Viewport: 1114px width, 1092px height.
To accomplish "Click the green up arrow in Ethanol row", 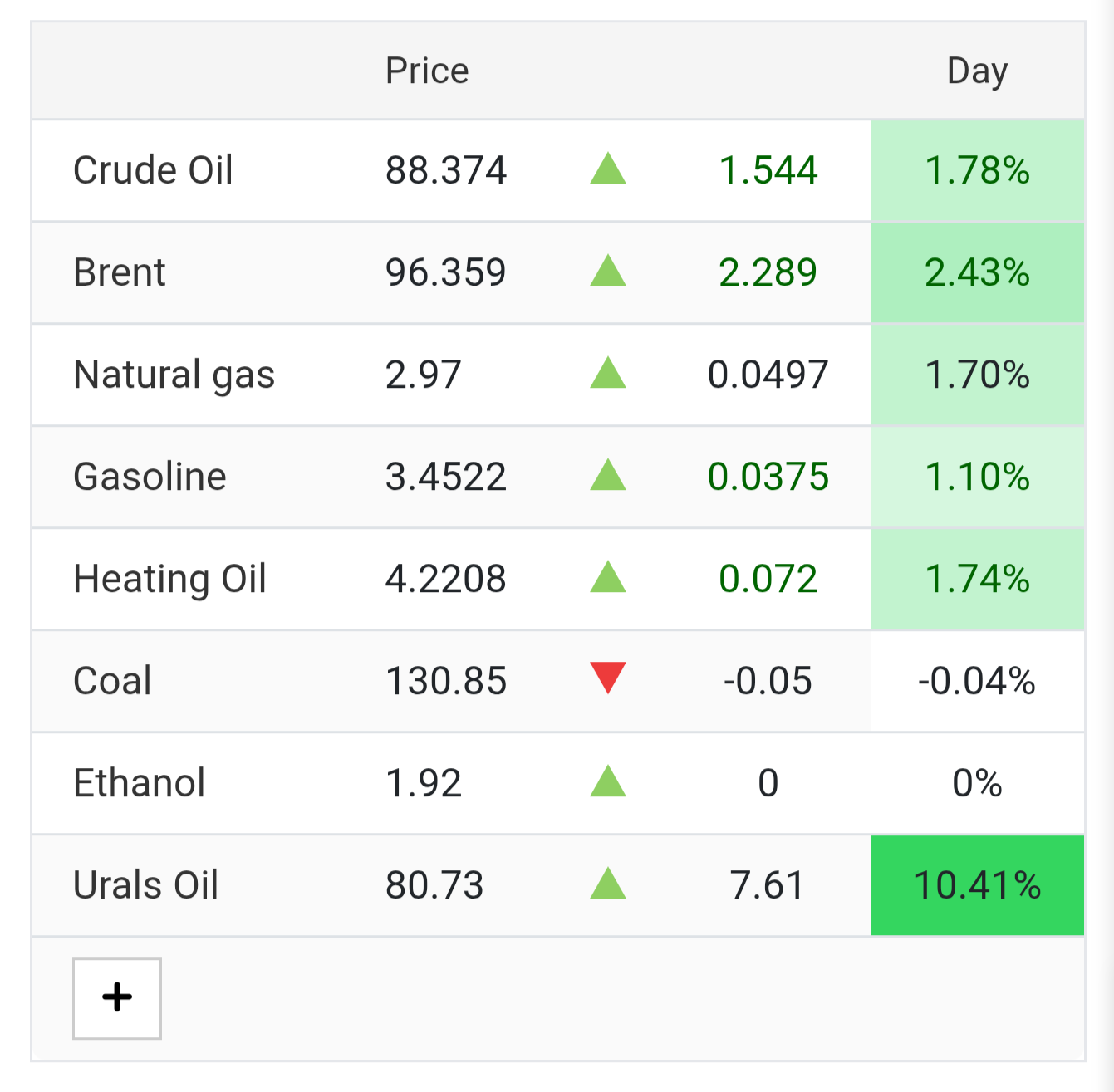I will 608,781.
